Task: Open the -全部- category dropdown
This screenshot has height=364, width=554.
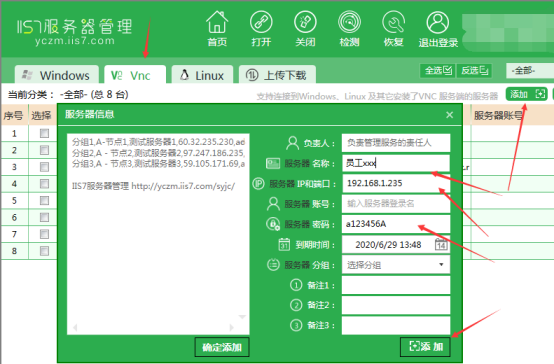Action: click(x=530, y=70)
